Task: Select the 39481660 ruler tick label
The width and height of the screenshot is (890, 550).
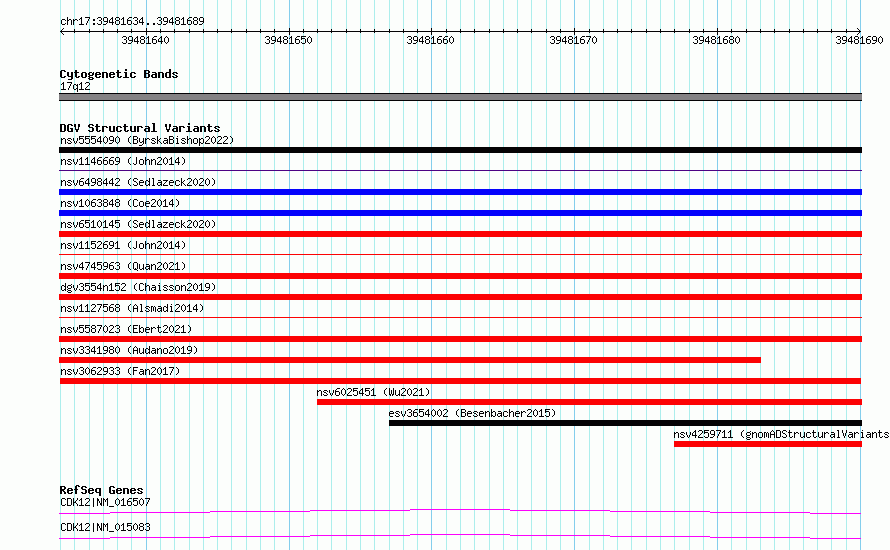Action: (x=430, y=40)
